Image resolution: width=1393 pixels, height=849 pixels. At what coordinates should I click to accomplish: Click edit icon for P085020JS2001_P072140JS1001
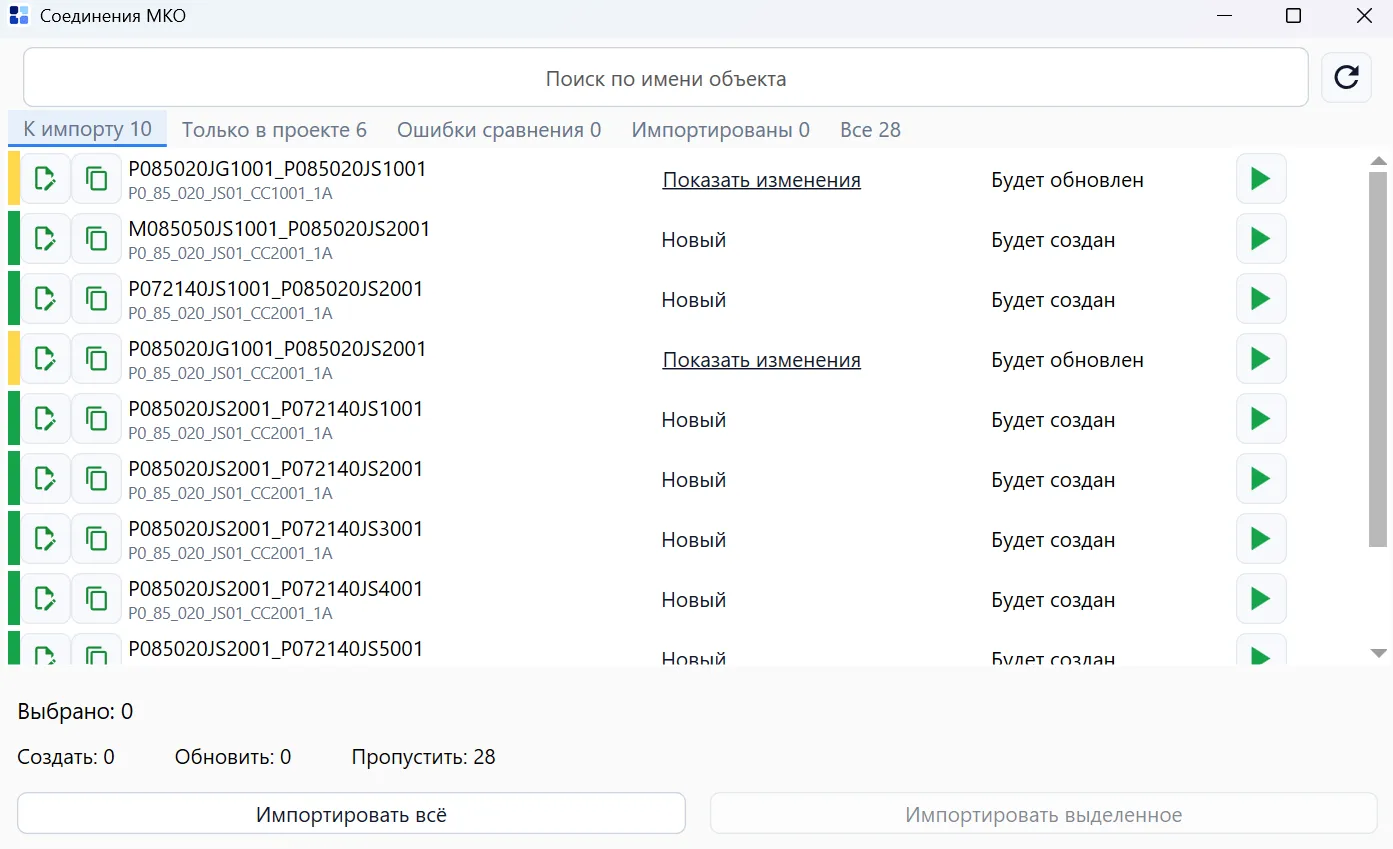click(45, 419)
